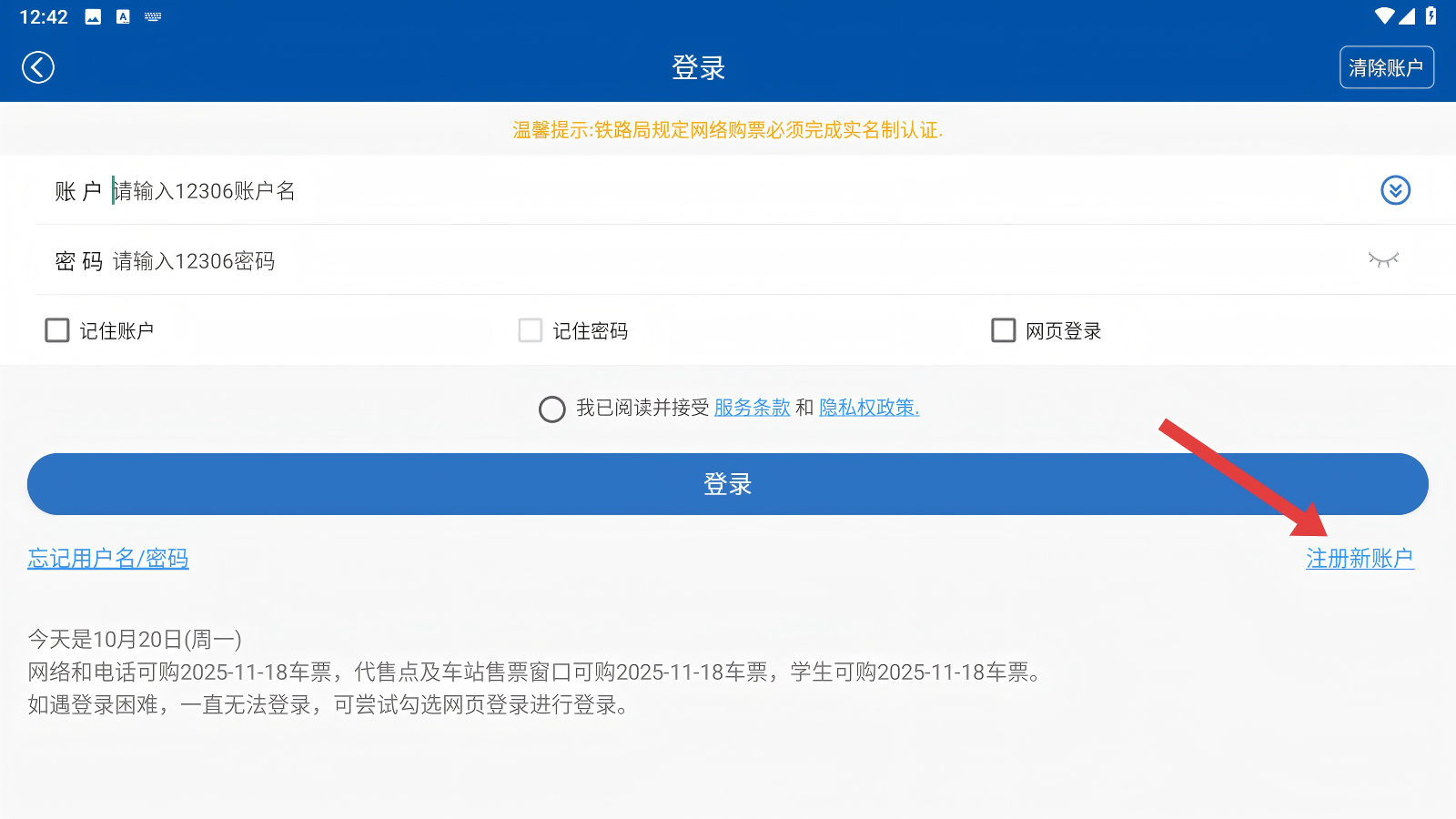Expand saved accounts dropdown arrow
The image size is (1456, 819).
tap(1395, 190)
